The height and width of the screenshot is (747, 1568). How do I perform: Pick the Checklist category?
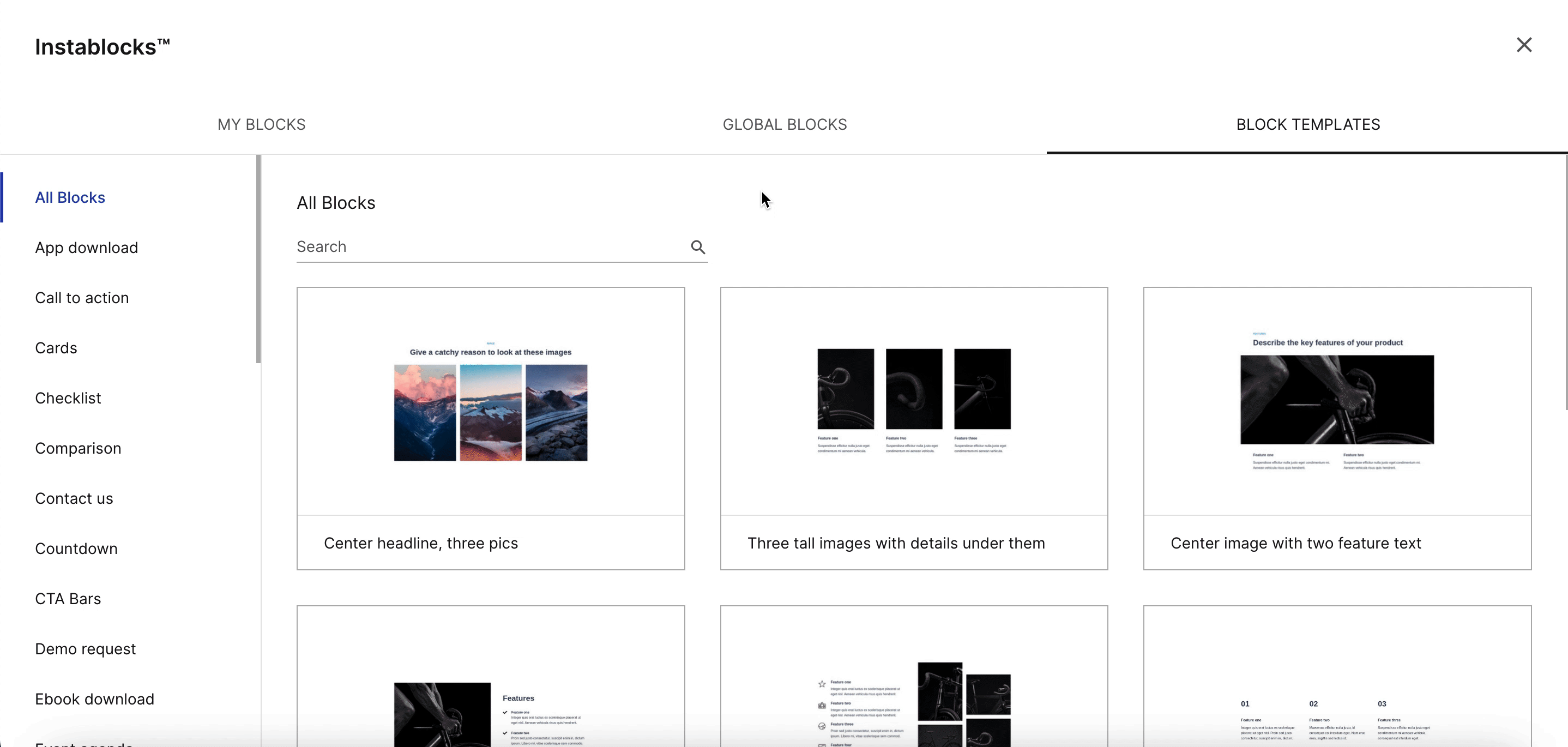tap(68, 398)
